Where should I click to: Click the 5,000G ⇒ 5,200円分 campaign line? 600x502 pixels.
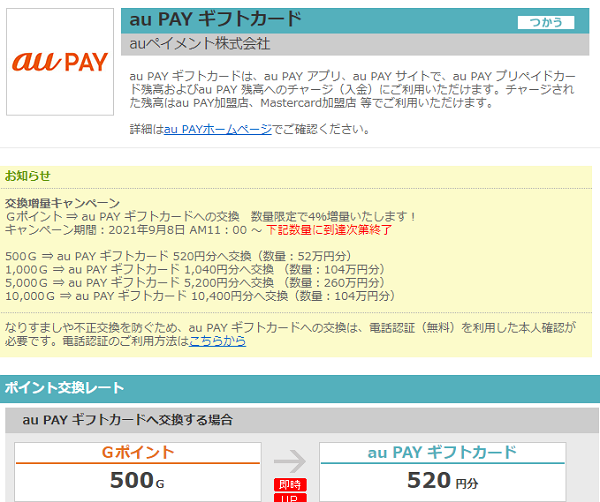click(x=195, y=283)
